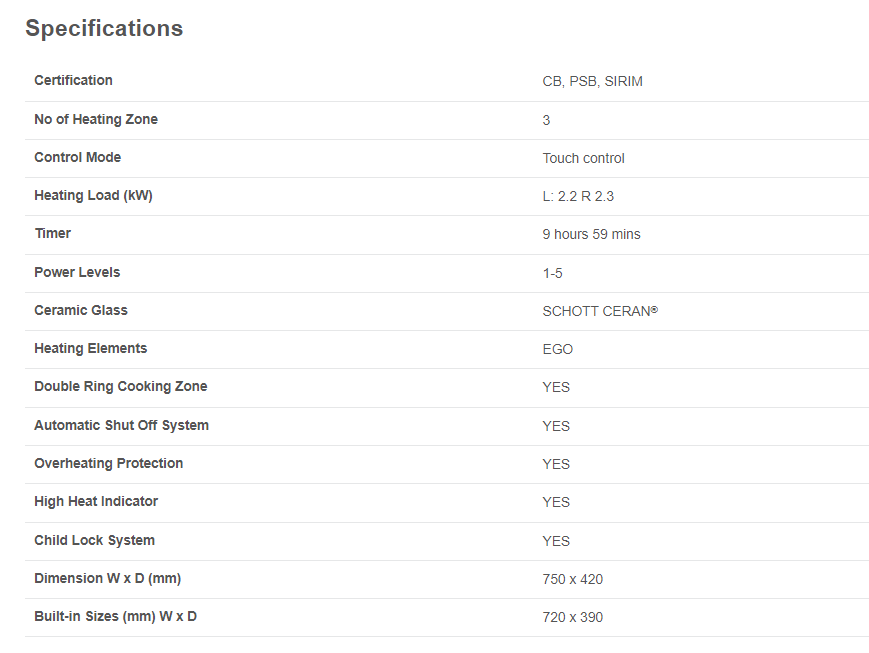Select the L: 2.2 R 2.3 value
This screenshot has width=869, height=653.
coord(578,196)
